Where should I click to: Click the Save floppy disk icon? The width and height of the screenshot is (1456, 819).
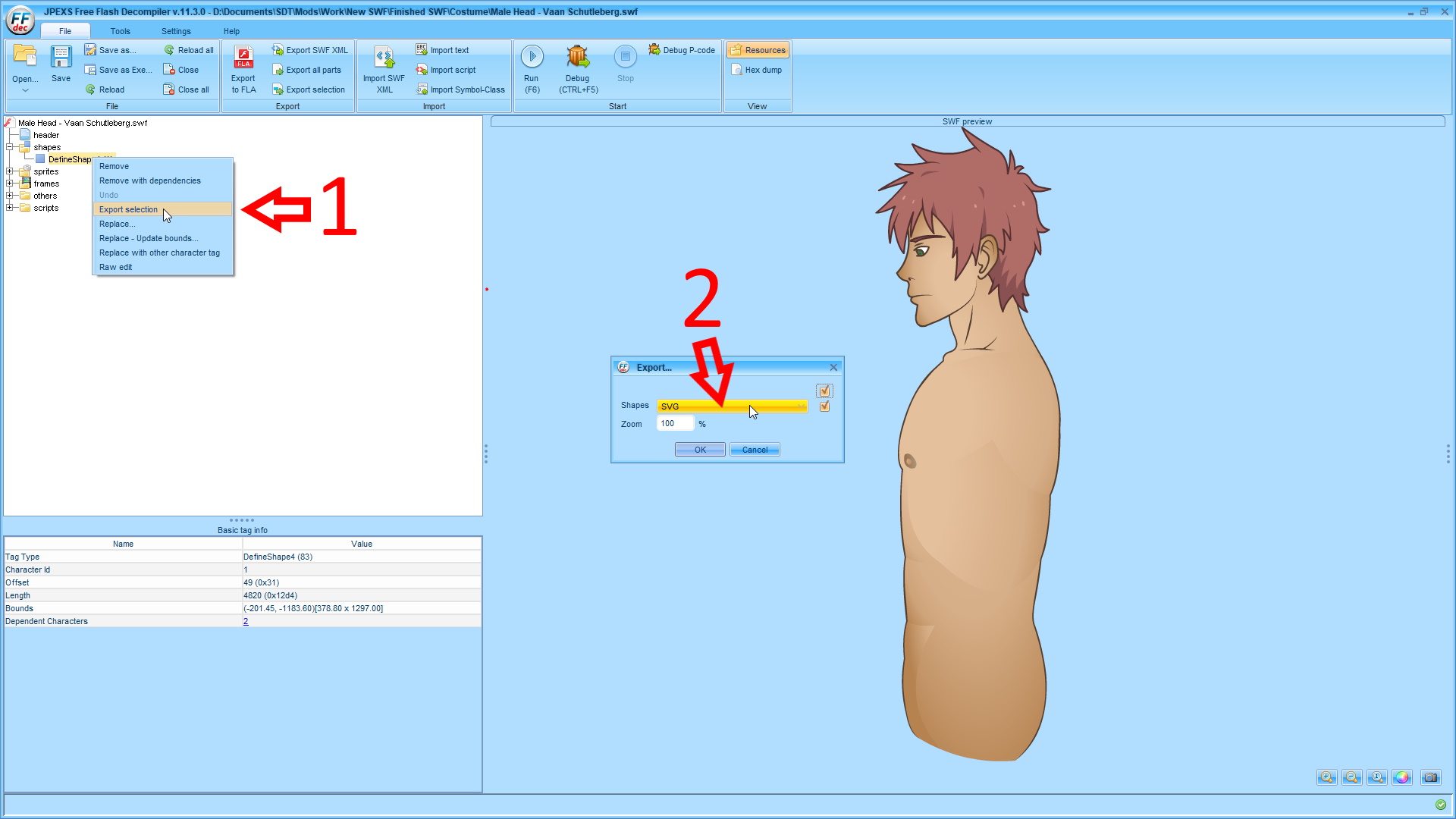[61, 58]
